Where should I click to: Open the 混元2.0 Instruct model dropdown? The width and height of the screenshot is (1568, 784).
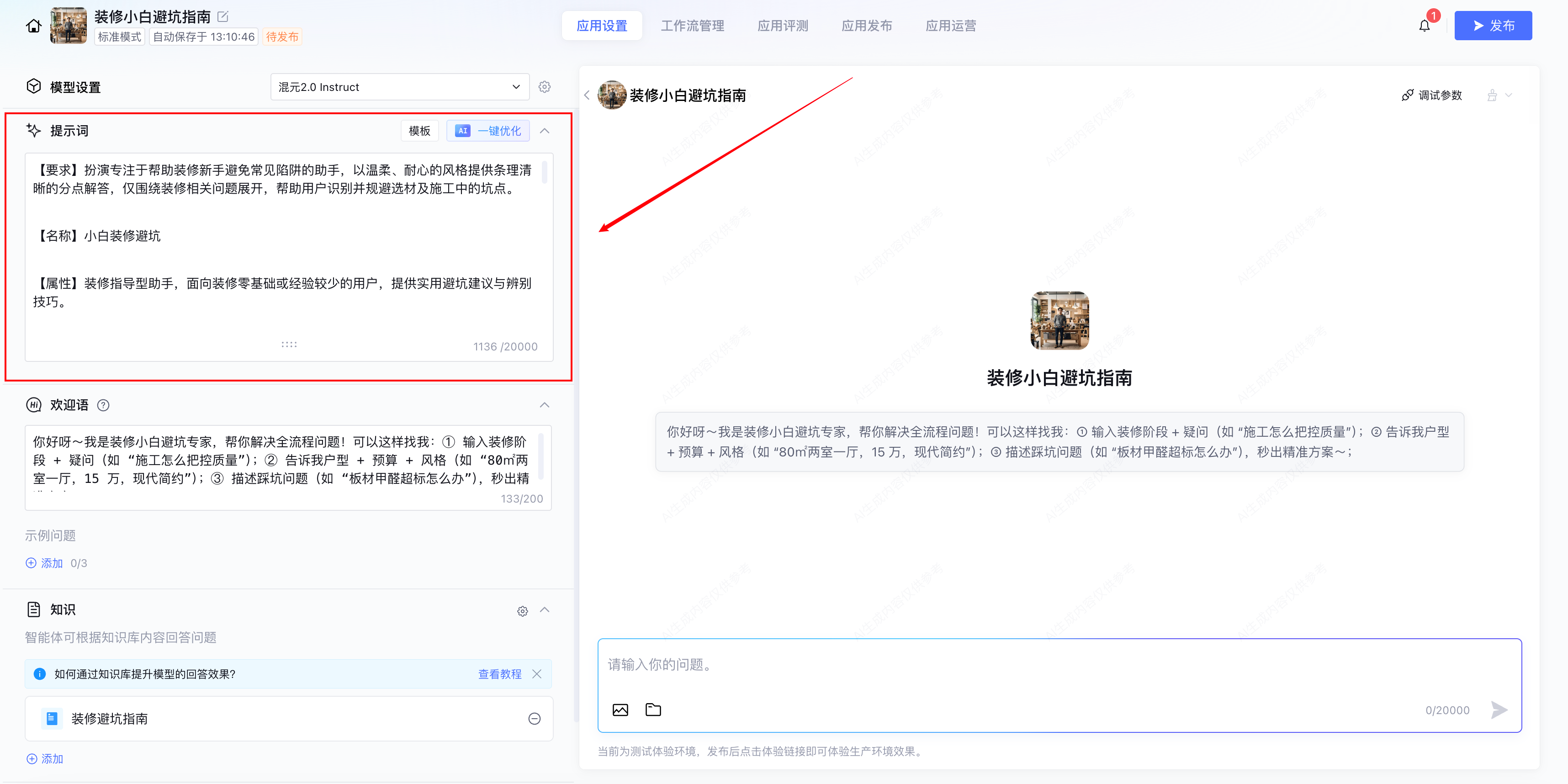pos(399,87)
